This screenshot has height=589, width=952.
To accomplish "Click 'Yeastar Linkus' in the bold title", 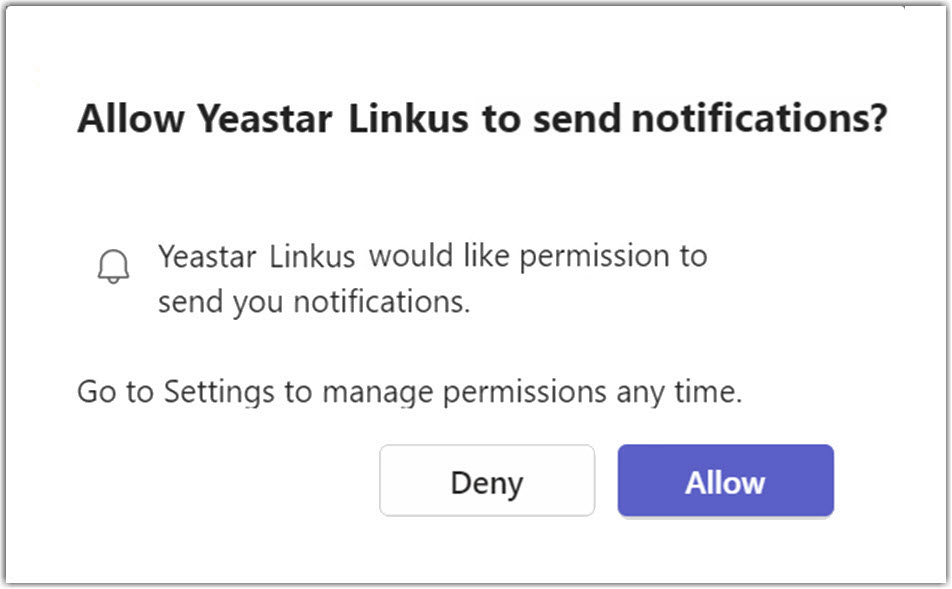I will click(x=332, y=119).
